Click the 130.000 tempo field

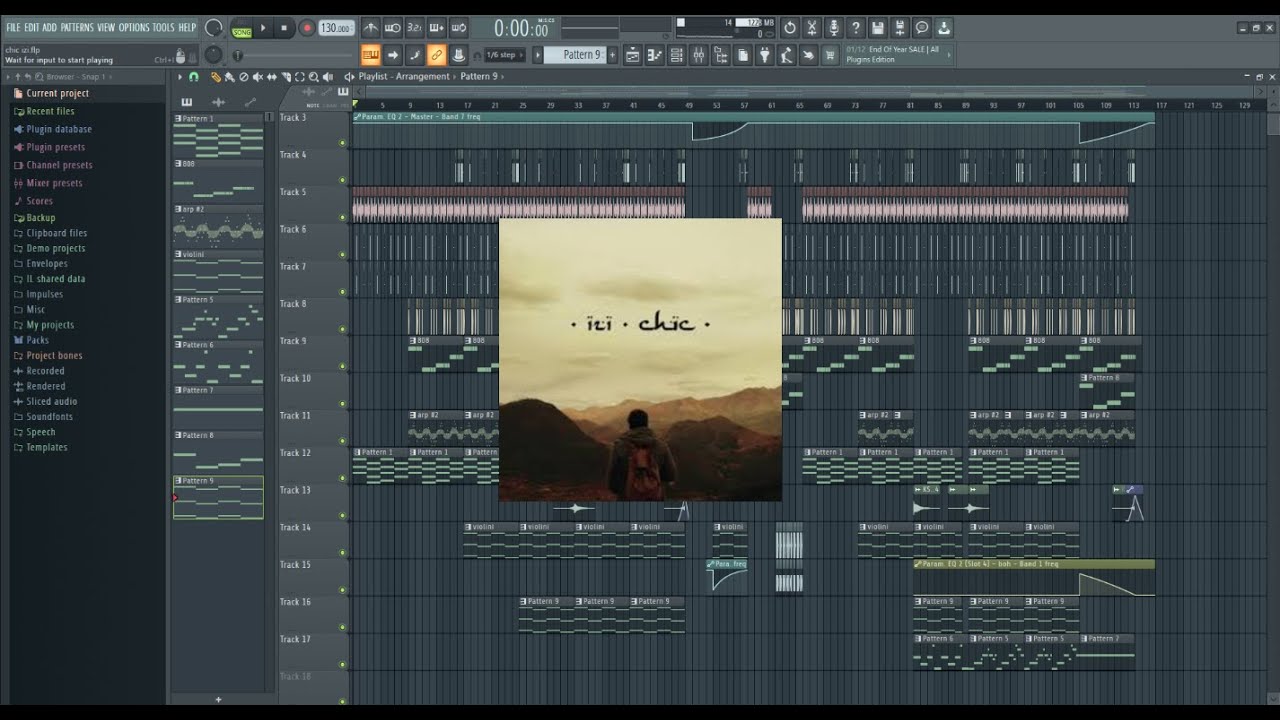[337, 28]
